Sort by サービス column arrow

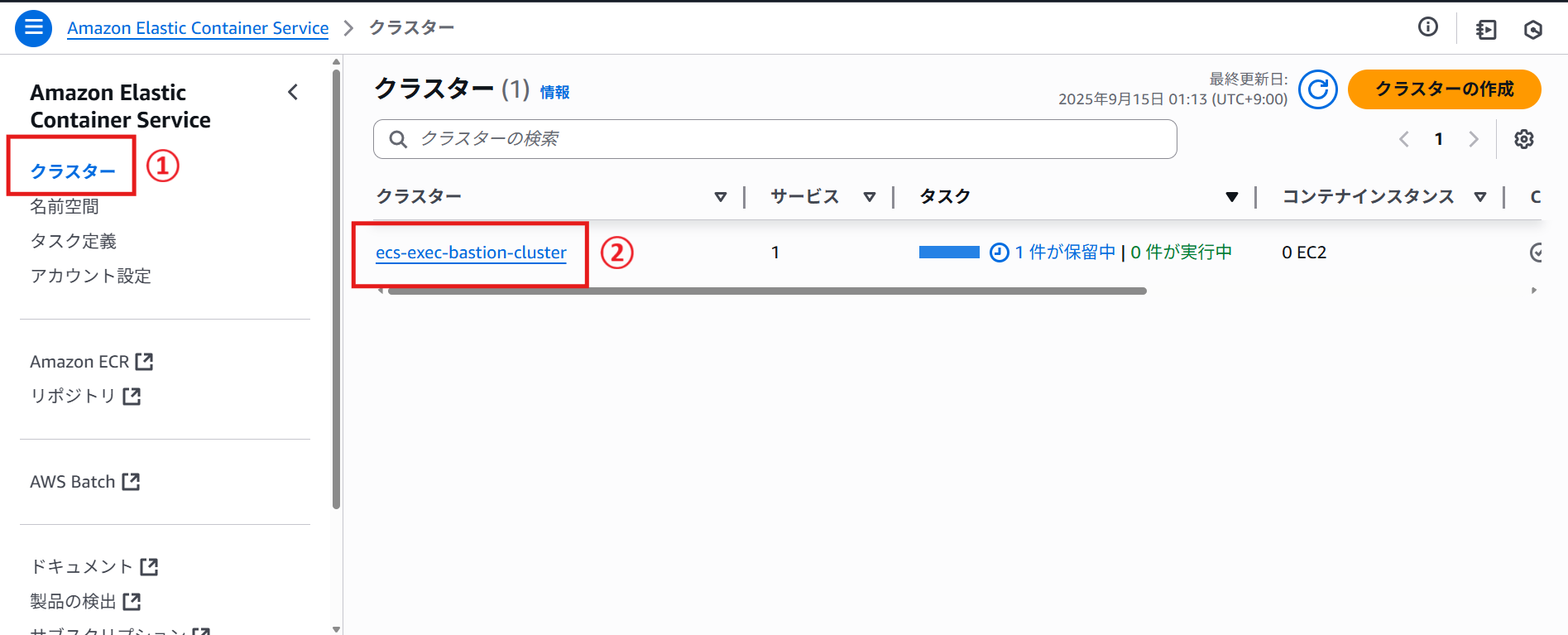coord(870,197)
